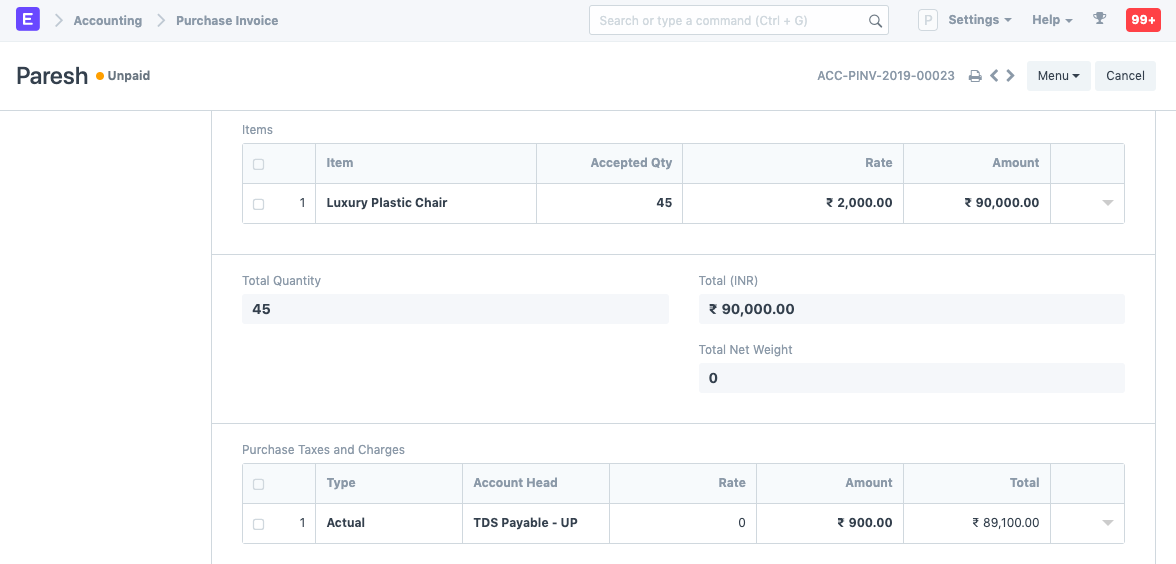This screenshot has height=564, width=1176.
Task: Open the 99+ notifications badge
Action: (x=1143, y=20)
